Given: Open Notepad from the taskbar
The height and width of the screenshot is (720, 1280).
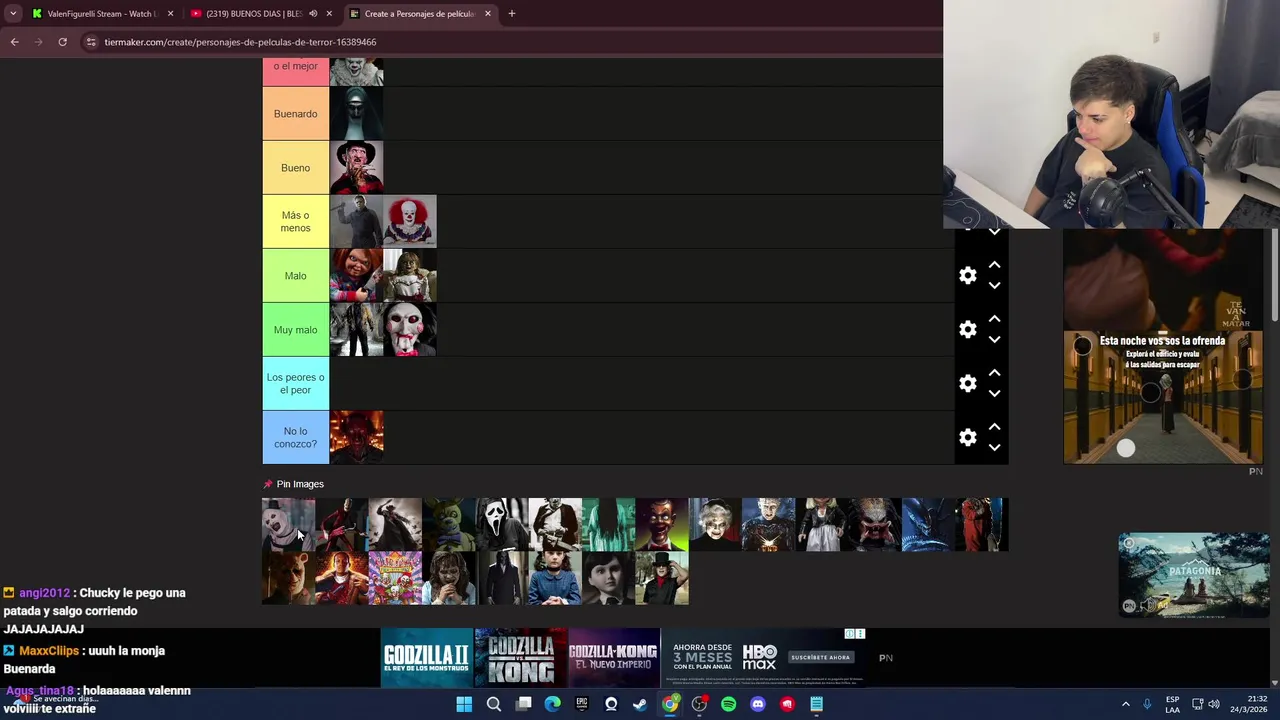Looking at the screenshot, I should (x=816, y=704).
